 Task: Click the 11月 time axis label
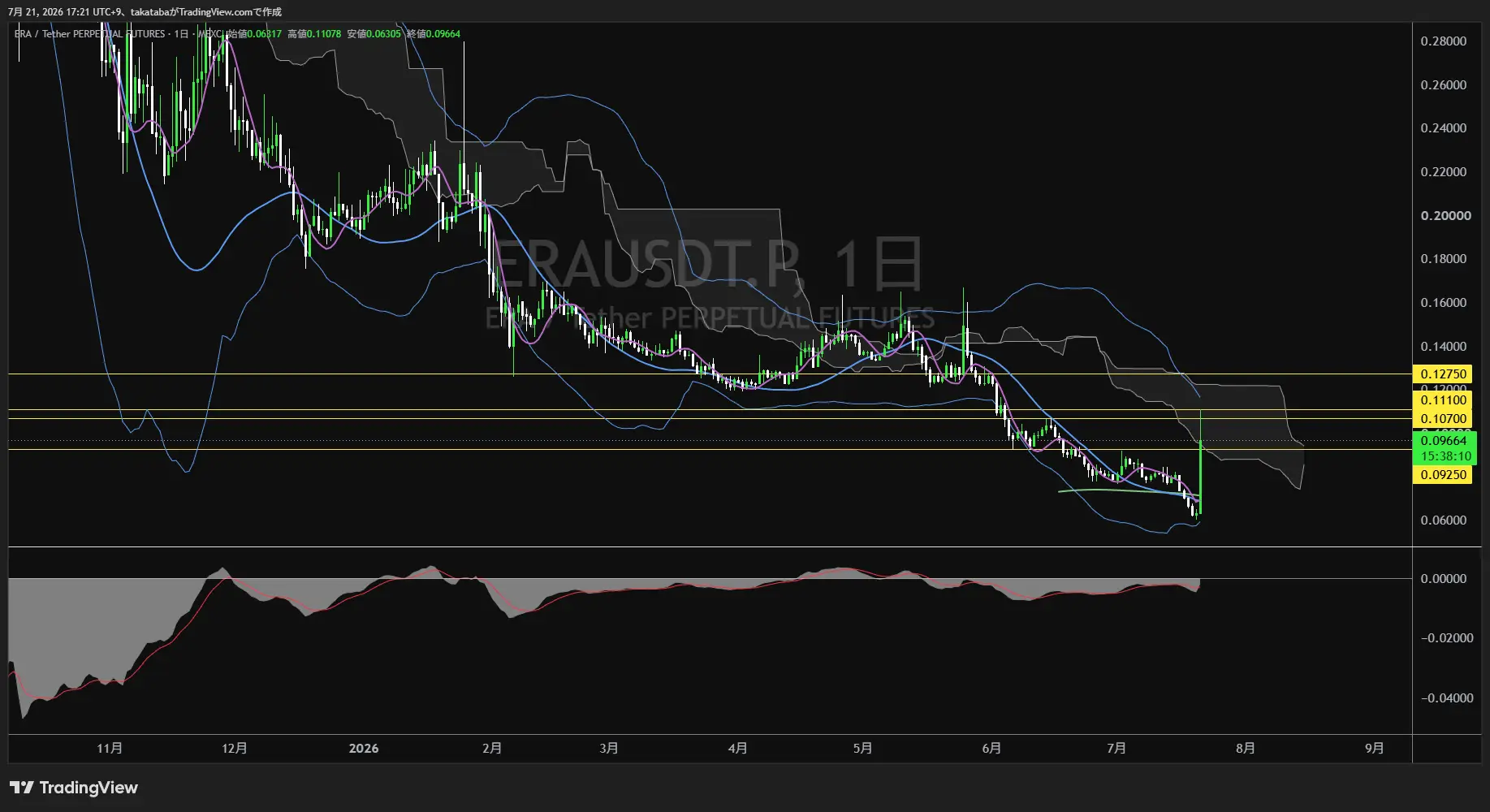click(110, 748)
